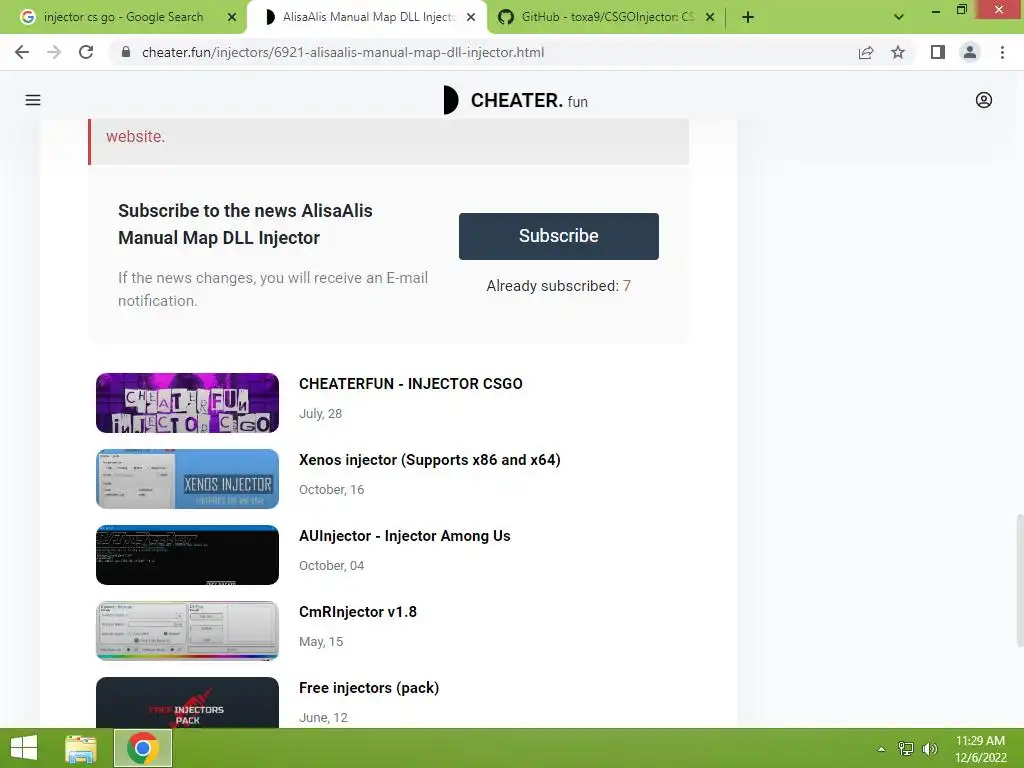The height and width of the screenshot is (768, 1024).
Task: Click the 'May, 15' date text
Action: coord(321,641)
